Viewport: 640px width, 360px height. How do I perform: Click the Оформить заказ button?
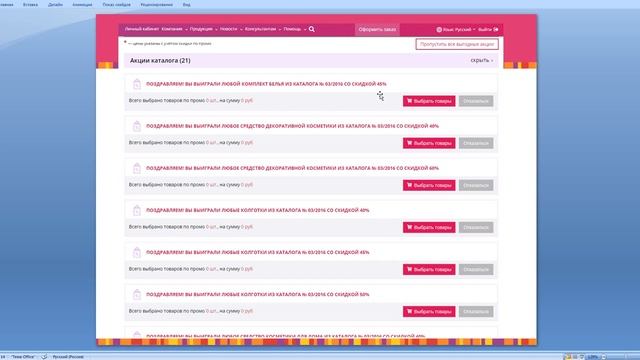click(x=377, y=29)
